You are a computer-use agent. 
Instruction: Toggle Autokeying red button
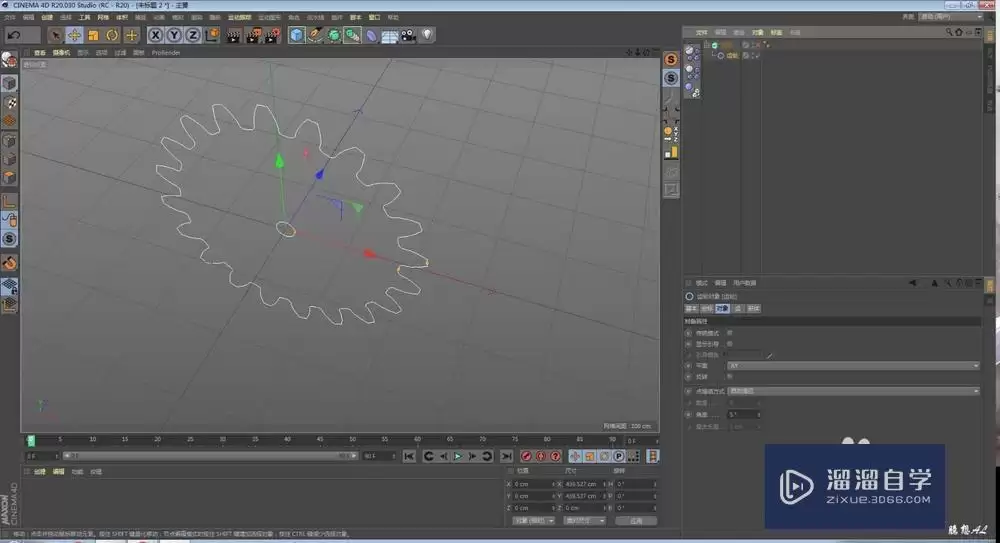tap(541, 456)
